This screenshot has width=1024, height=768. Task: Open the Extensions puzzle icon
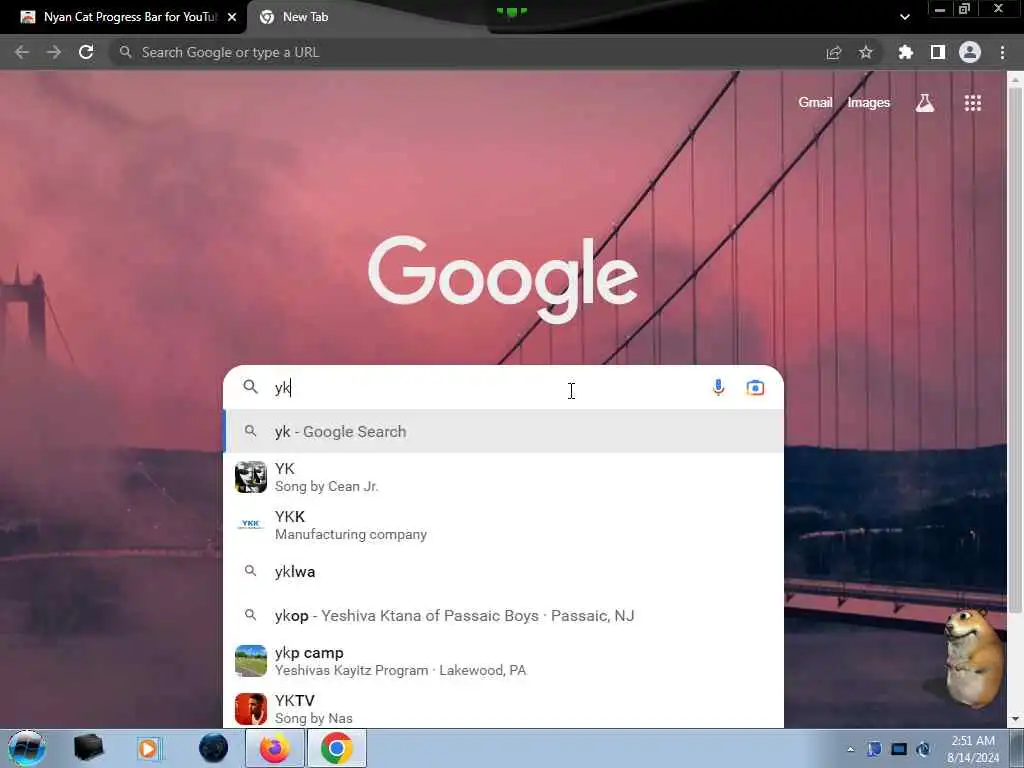[905, 52]
